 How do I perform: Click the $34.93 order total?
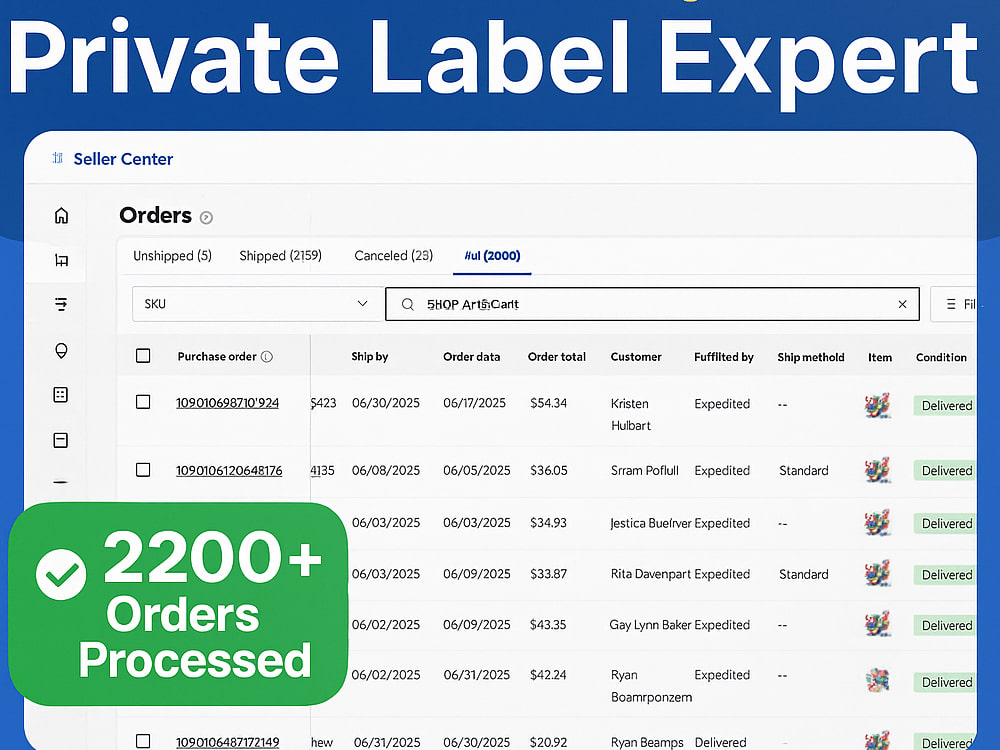(548, 522)
